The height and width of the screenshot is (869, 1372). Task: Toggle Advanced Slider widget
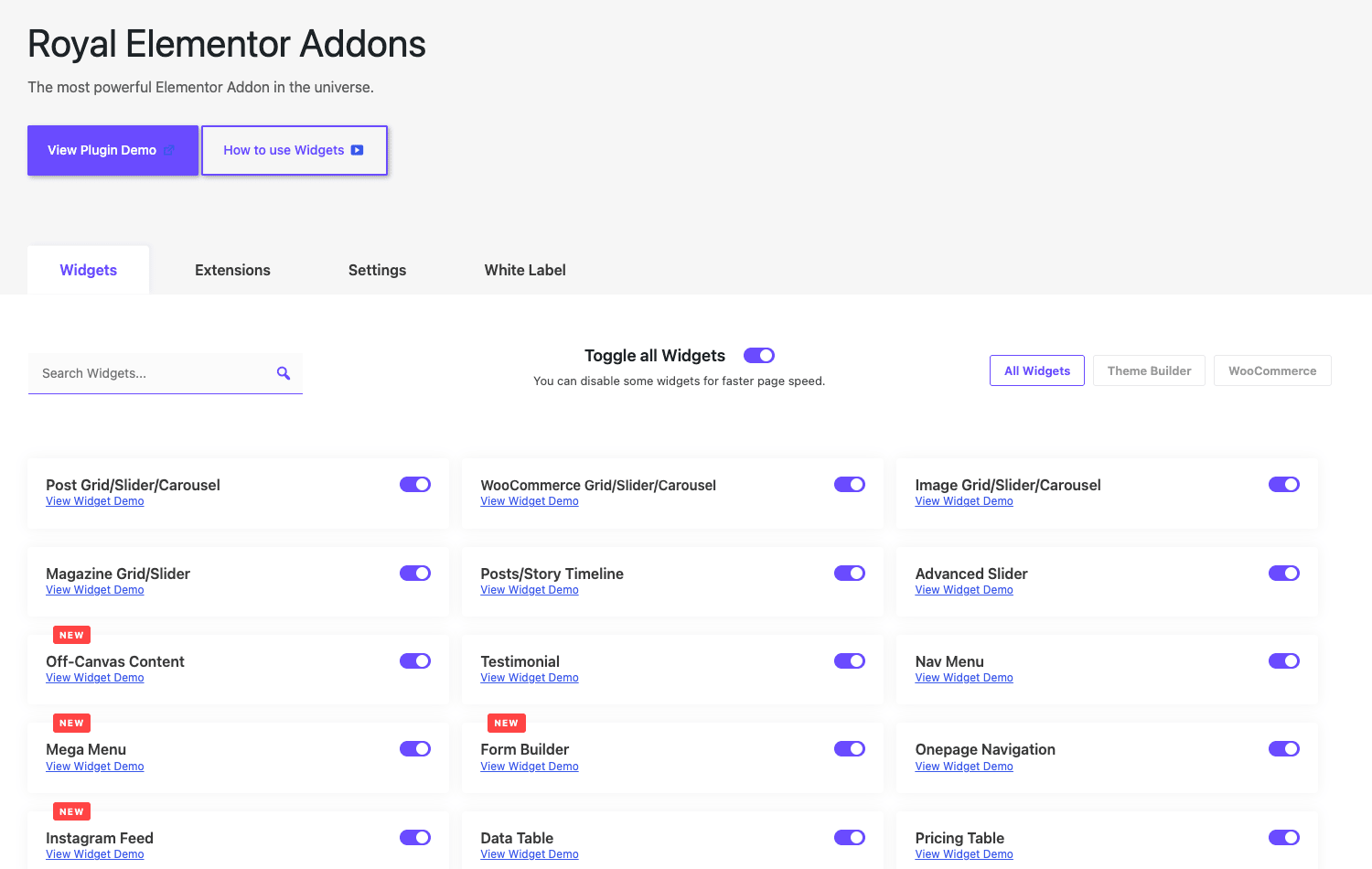[x=1284, y=574]
